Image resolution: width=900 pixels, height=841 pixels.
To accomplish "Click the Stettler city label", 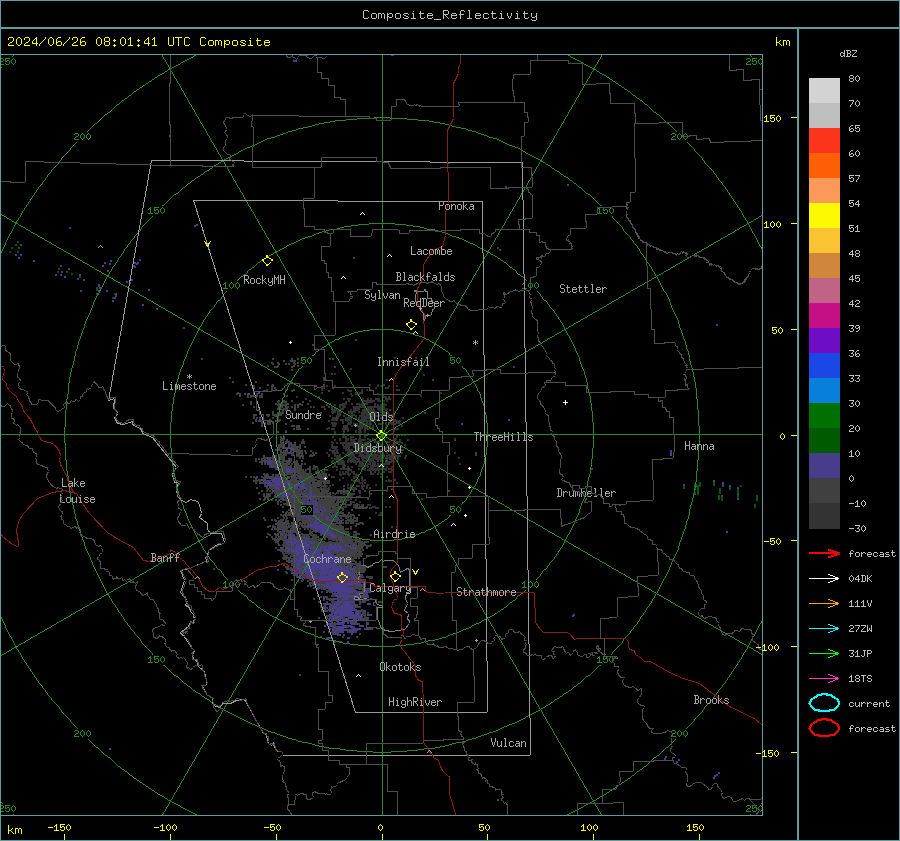I will (583, 289).
